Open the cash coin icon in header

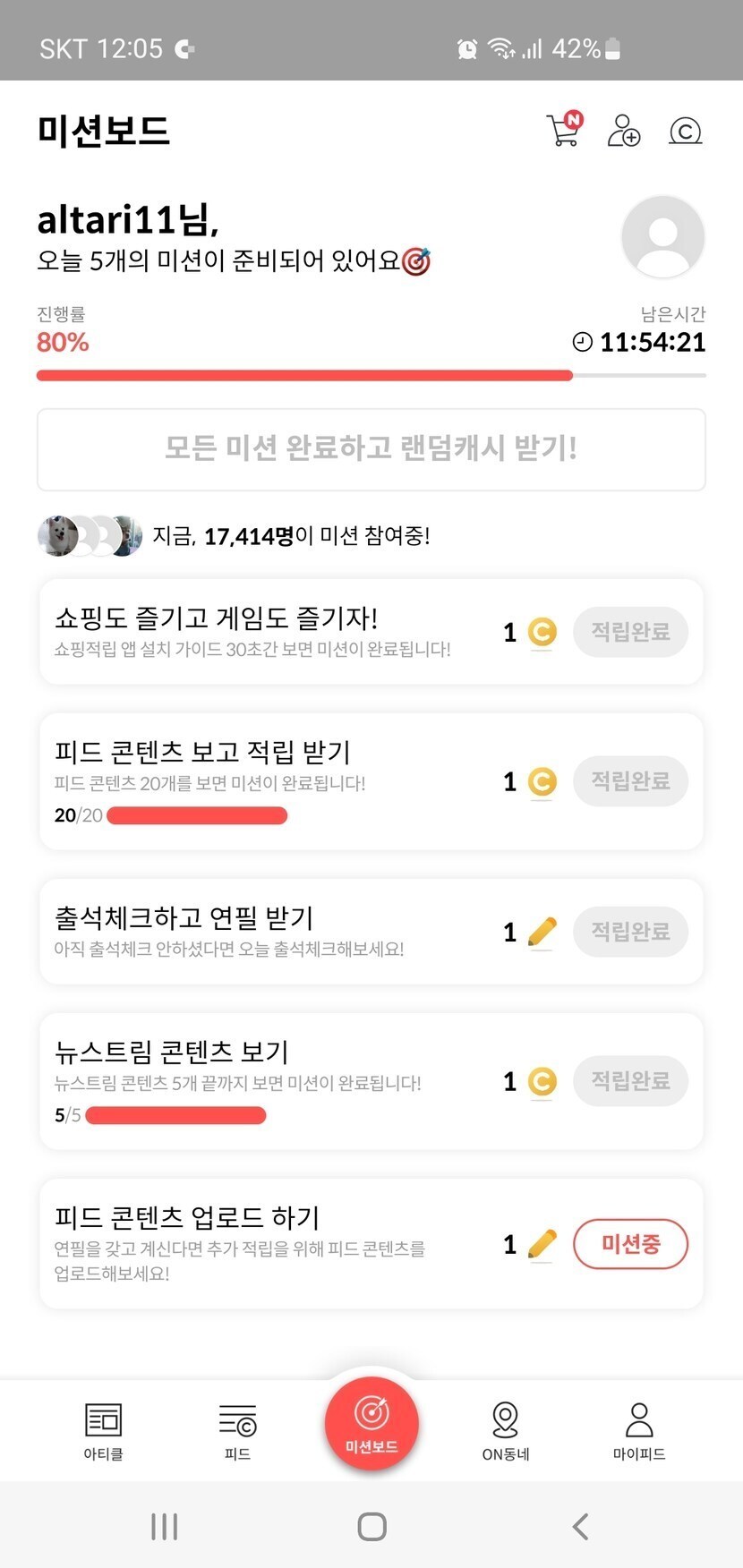(x=685, y=132)
